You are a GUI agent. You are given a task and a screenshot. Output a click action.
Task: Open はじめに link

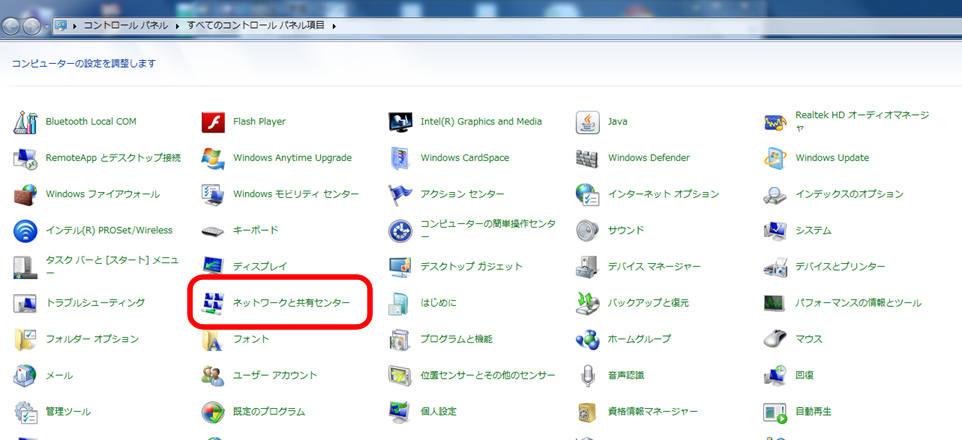[x=438, y=303]
